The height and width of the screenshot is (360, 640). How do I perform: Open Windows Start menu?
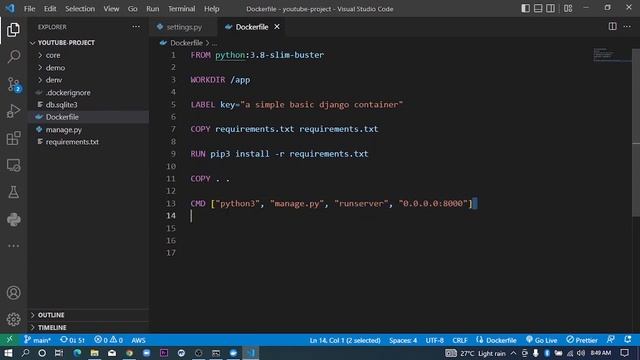[8, 353]
